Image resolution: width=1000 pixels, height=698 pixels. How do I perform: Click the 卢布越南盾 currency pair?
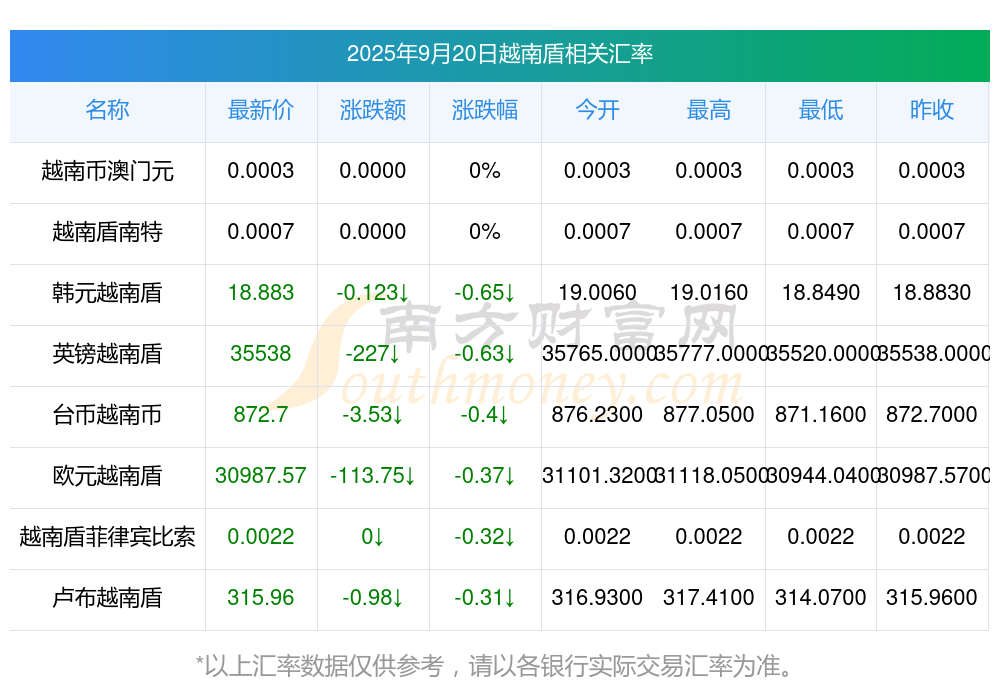click(x=107, y=598)
